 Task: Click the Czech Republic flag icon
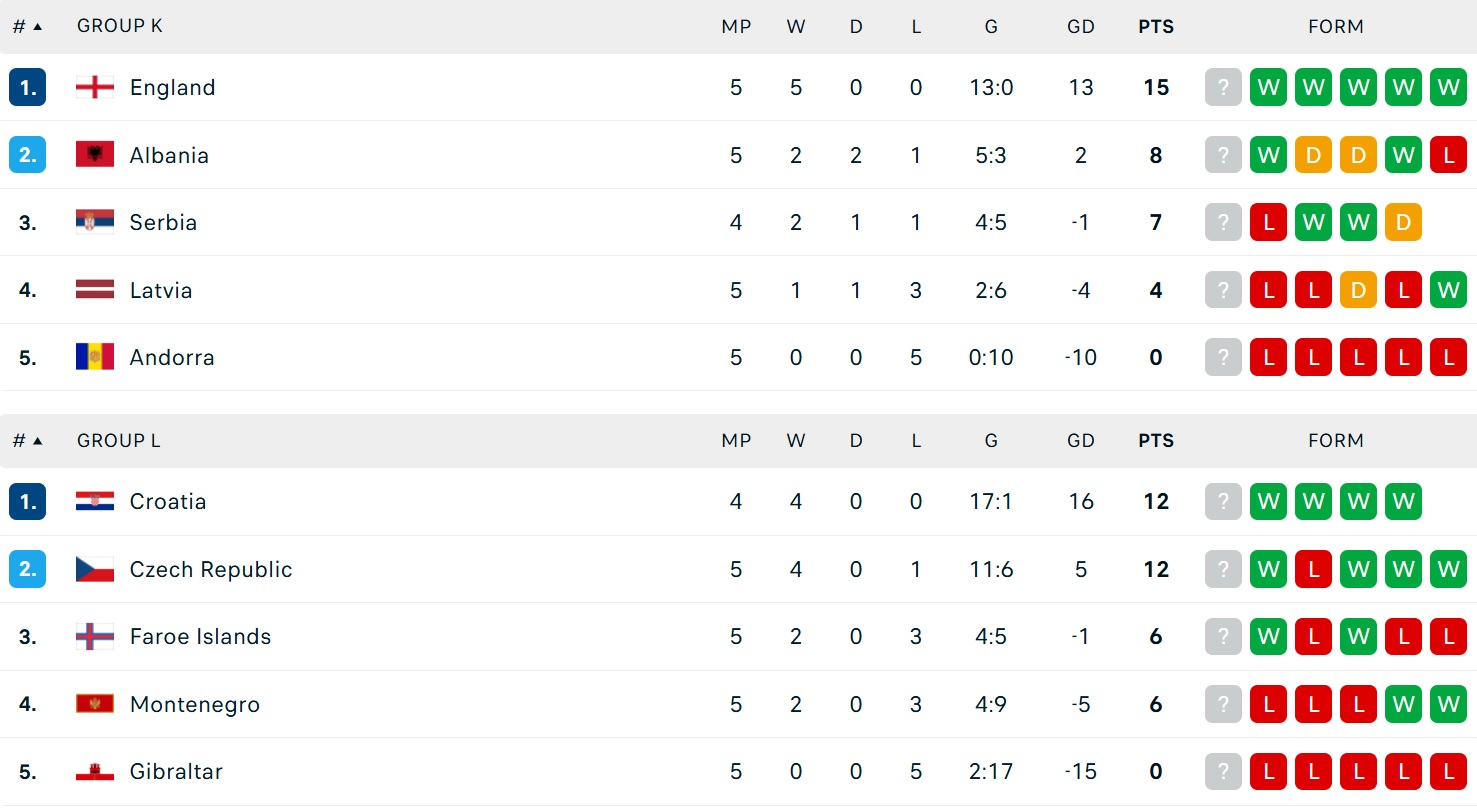click(x=95, y=569)
